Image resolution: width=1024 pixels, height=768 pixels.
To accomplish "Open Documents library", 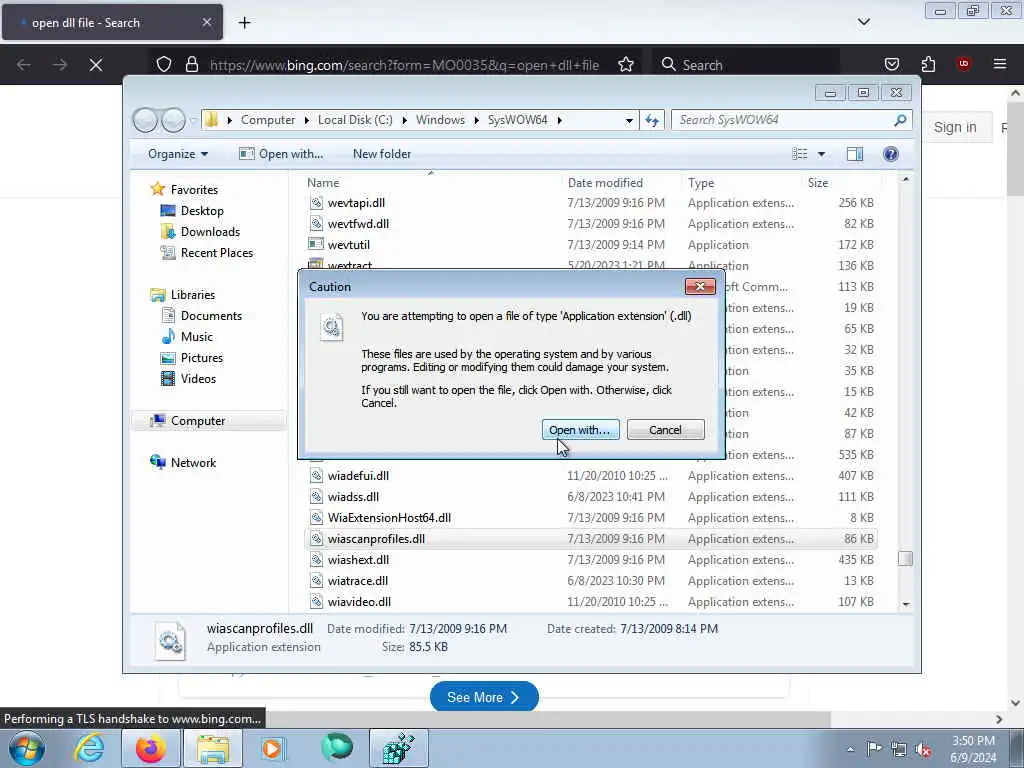I will click(x=211, y=315).
